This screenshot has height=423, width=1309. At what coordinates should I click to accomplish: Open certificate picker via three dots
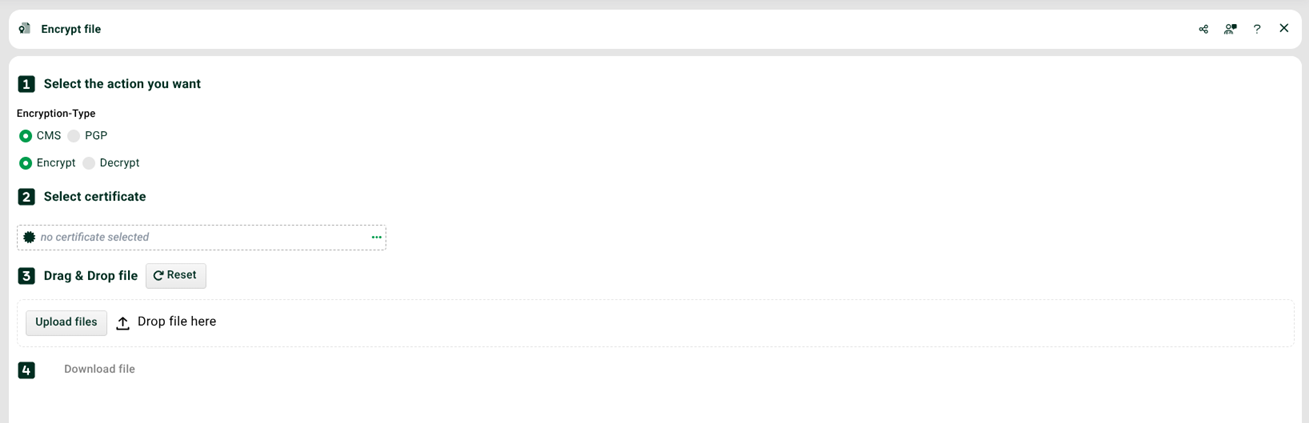[x=376, y=237]
